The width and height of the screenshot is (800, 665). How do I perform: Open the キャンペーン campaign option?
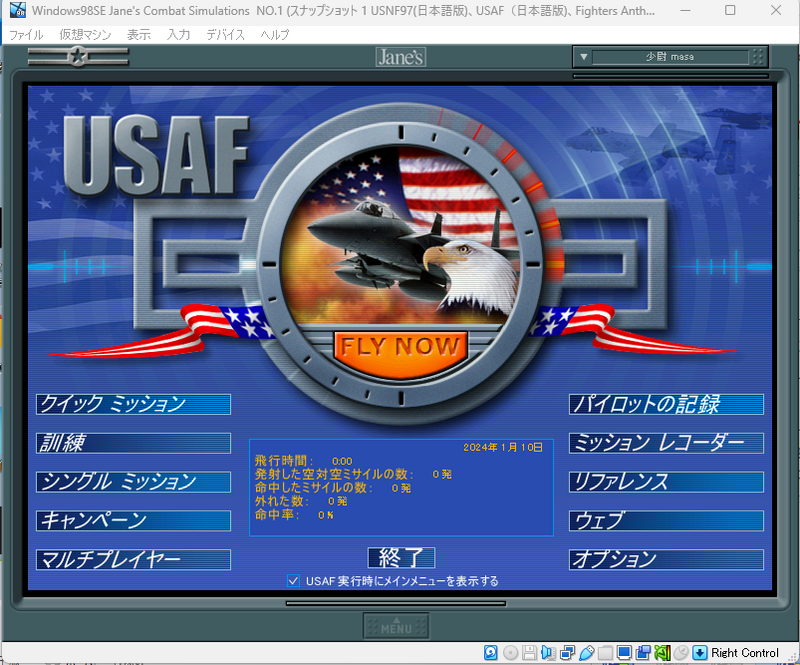click(133, 521)
